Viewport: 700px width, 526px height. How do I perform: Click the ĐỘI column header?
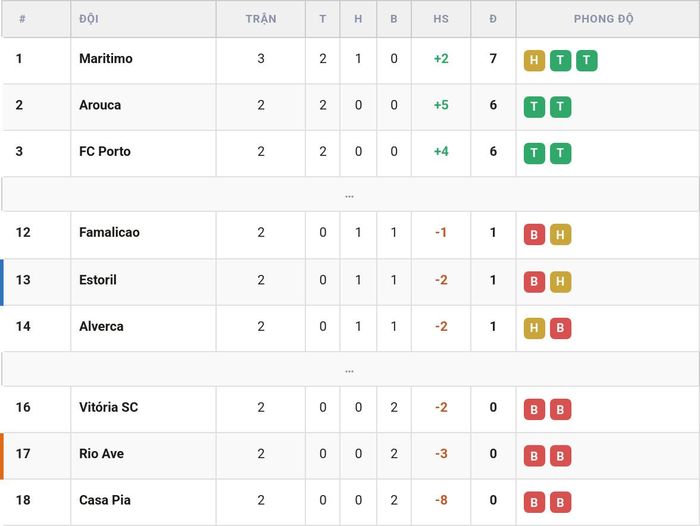[89, 19]
